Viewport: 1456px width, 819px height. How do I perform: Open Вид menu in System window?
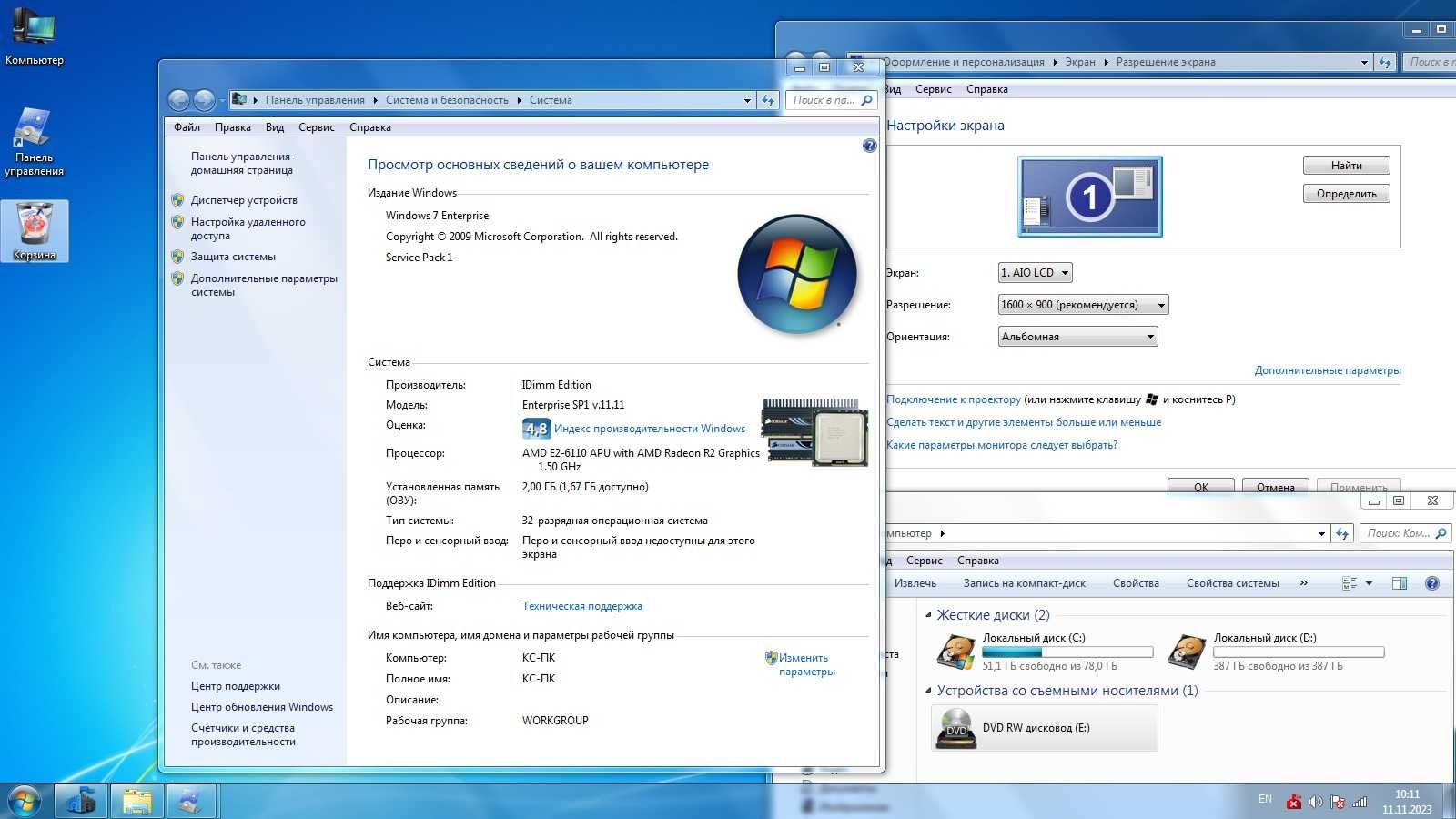pyautogui.click(x=275, y=127)
